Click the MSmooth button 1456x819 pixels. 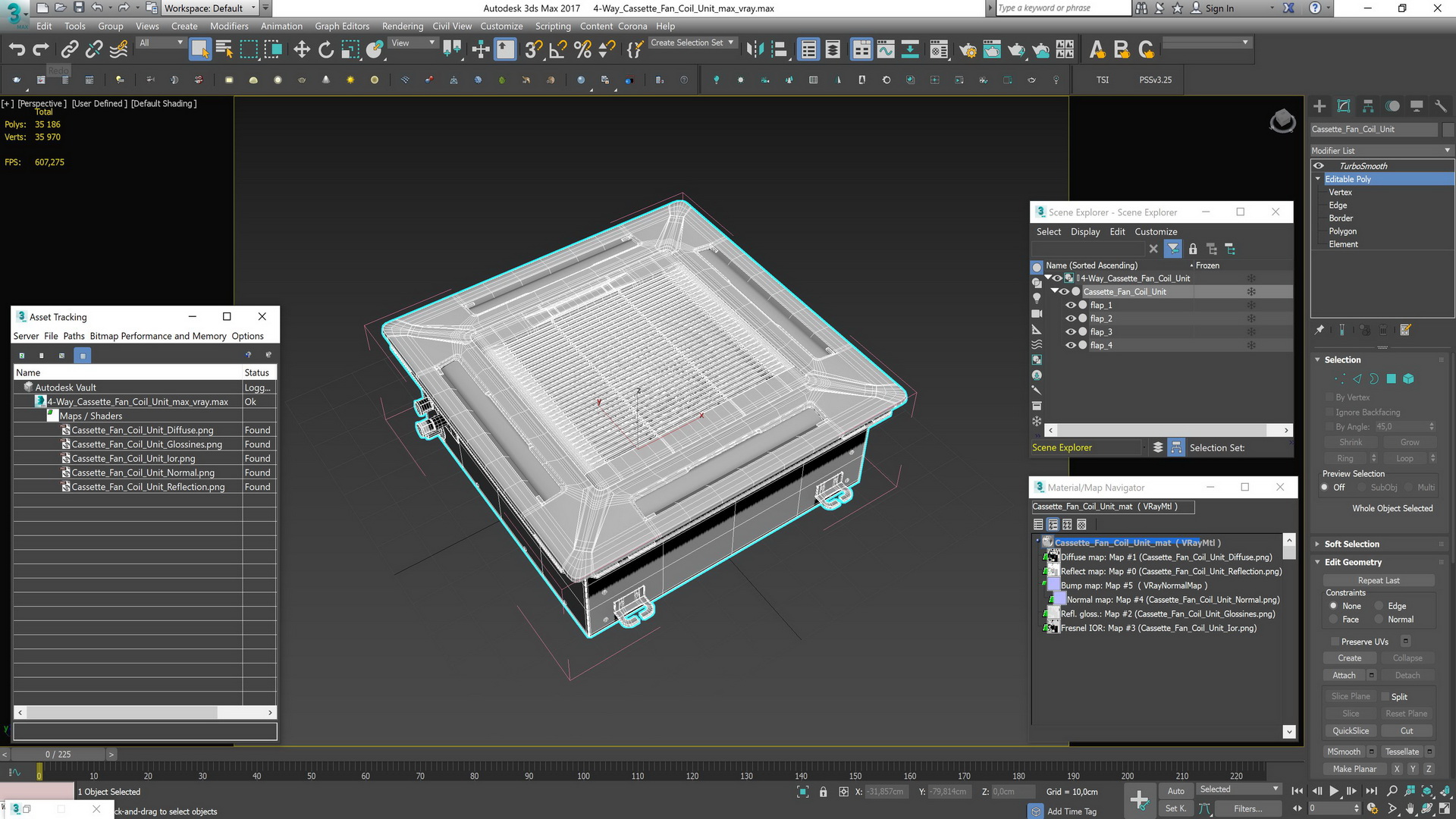point(1344,752)
